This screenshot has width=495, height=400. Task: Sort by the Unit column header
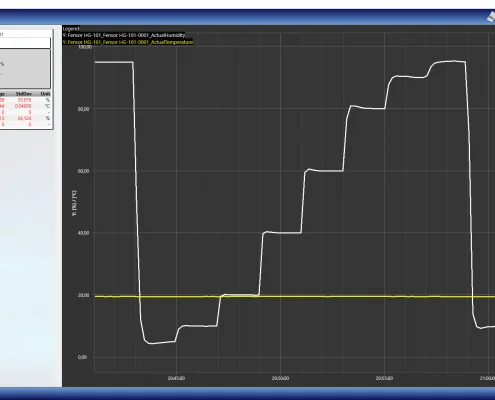tap(45, 94)
